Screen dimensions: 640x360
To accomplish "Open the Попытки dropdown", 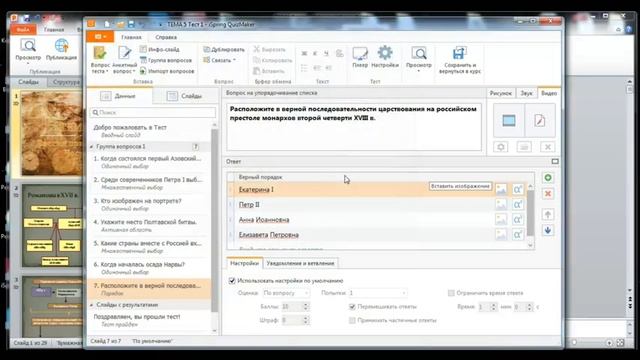I will coord(378,293).
